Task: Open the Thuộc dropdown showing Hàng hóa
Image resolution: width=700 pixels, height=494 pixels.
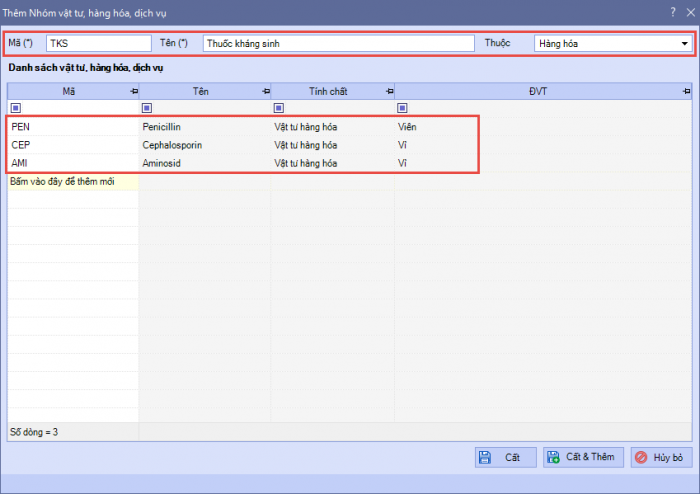Action: pyautogui.click(x=684, y=44)
